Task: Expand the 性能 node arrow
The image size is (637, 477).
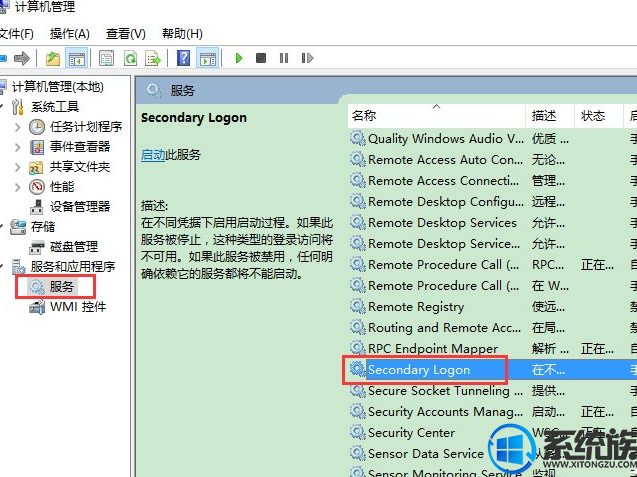Action: 17,187
